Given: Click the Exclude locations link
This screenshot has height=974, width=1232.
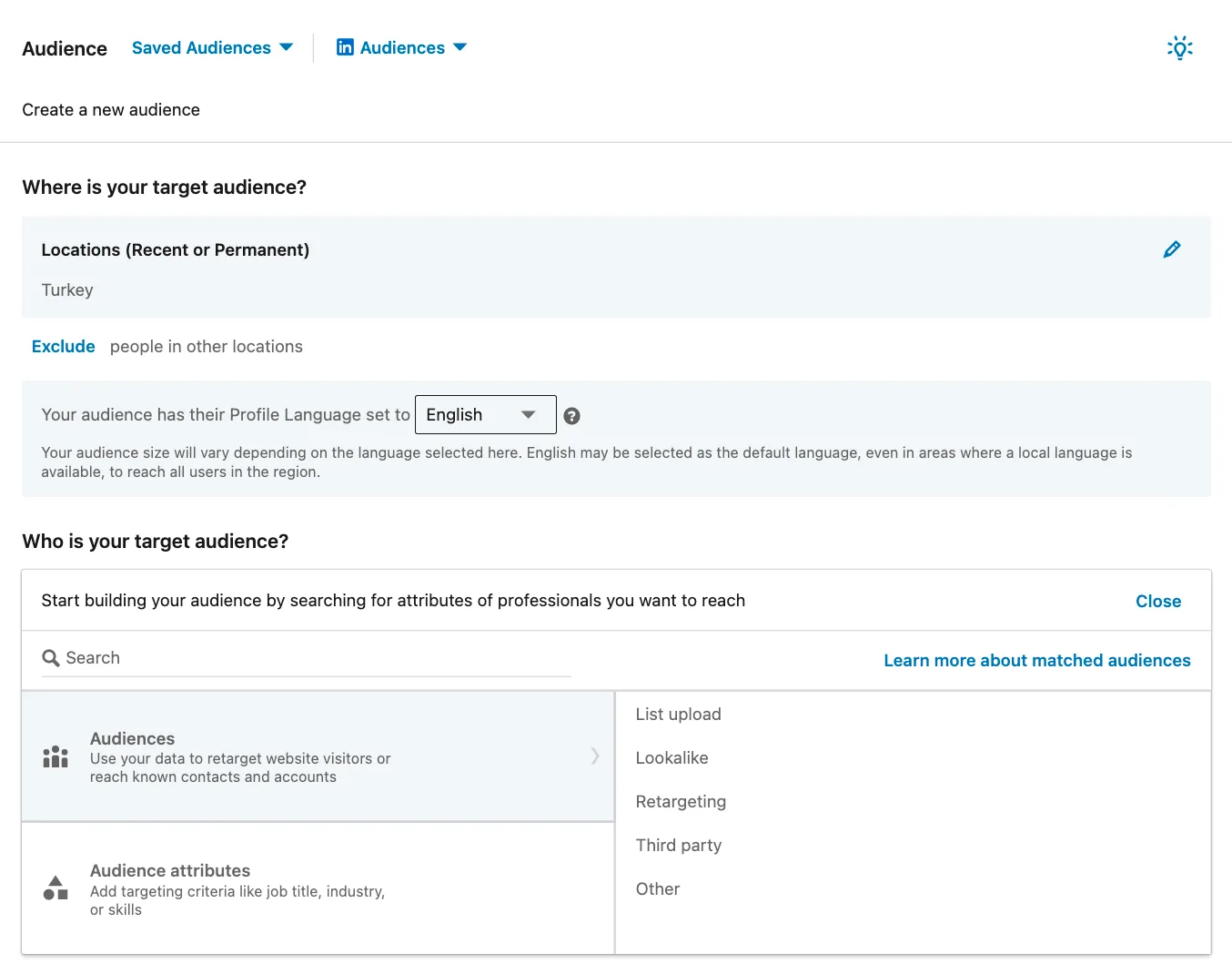Looking at the screenshot, I should pos(64,347).
